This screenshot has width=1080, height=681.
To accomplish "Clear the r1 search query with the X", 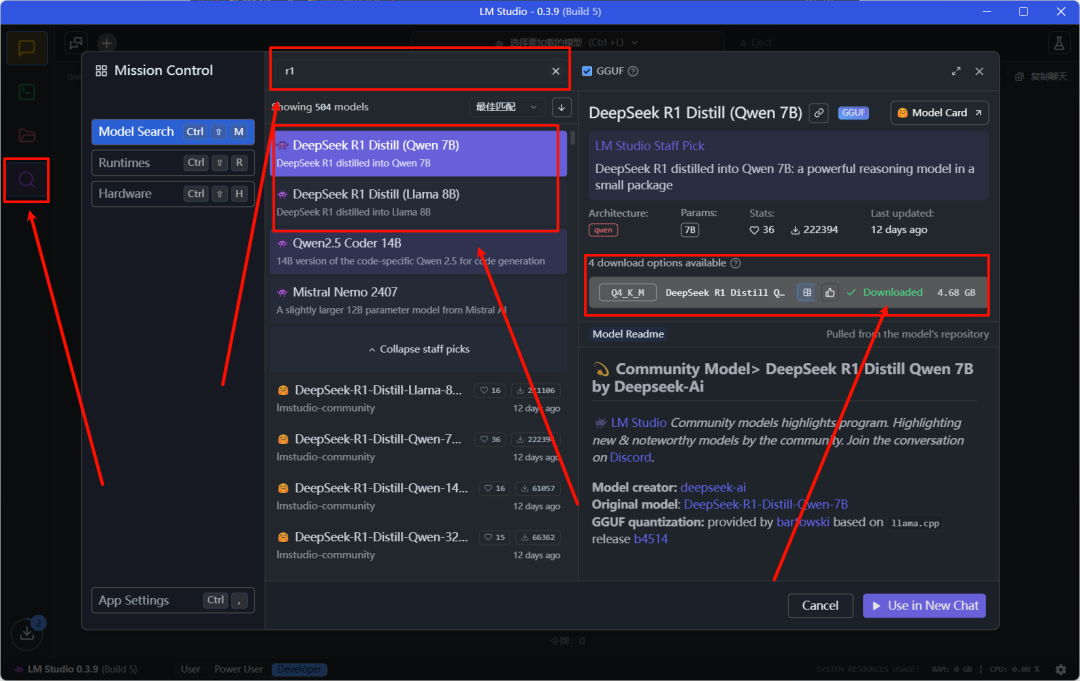I will pos(556,71).
